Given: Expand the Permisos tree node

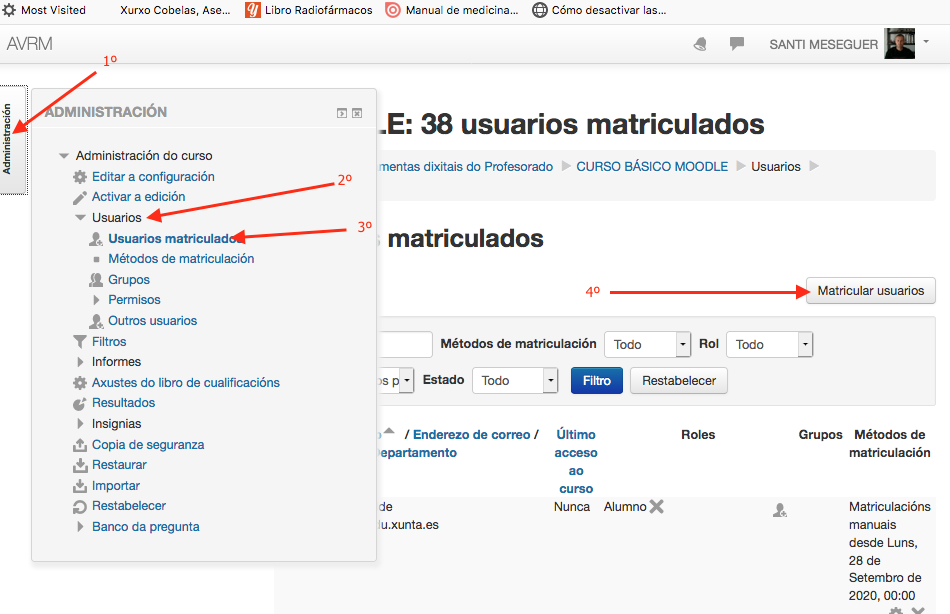Looking at the screenshot, I should coord(97,300).
